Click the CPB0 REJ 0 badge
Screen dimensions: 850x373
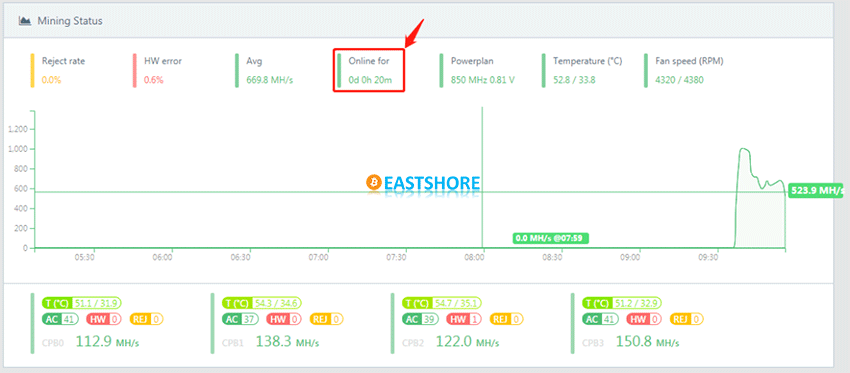click(146, 319)
